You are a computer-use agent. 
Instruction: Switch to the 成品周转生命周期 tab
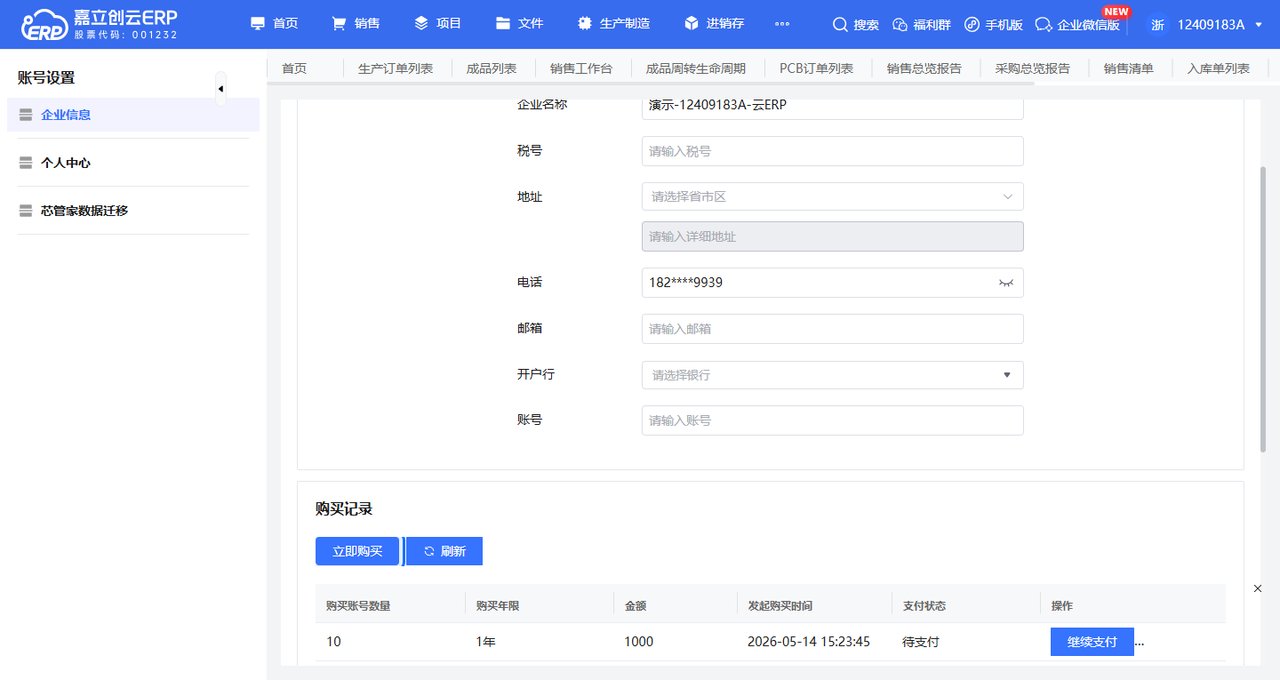coord(696,69)
